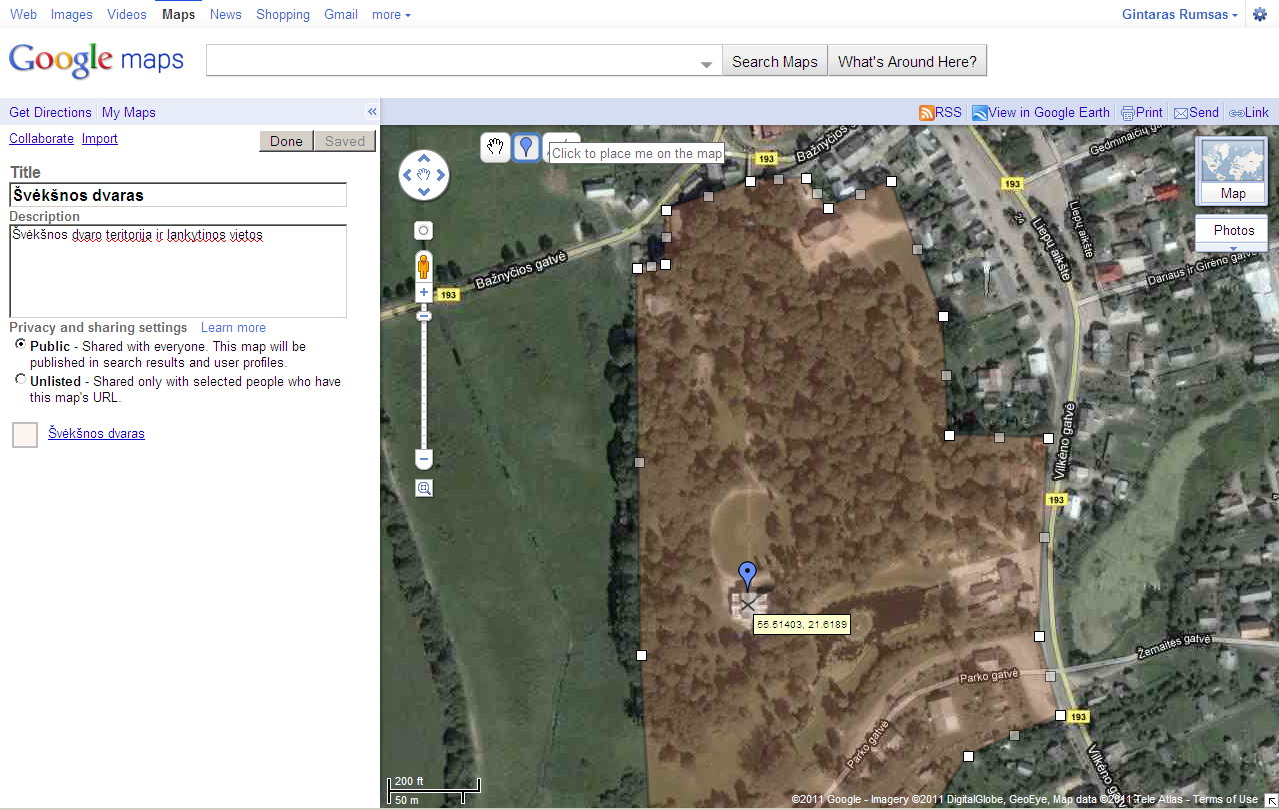Image resolution: width=1279 pixels, height=810 pixels.
Task: Click the Search Maps button
Action: pos(774,61)
